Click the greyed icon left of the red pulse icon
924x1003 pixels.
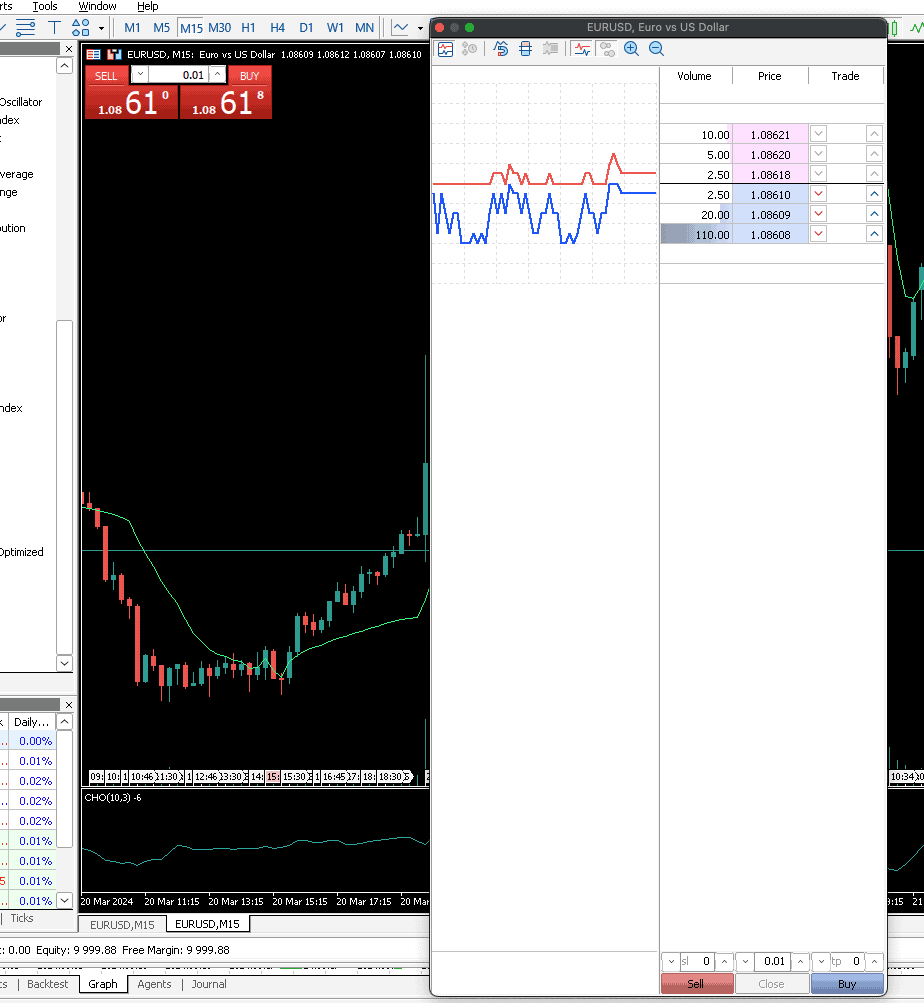[x=550, y=49]
